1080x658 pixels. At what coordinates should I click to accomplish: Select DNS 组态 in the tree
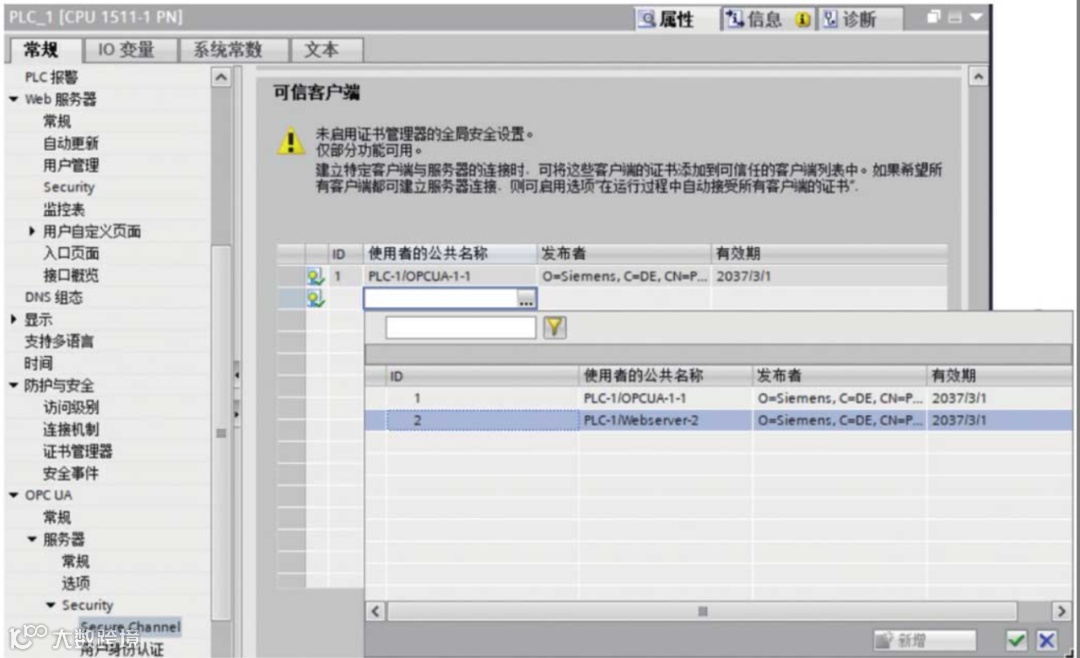(54, 298)
